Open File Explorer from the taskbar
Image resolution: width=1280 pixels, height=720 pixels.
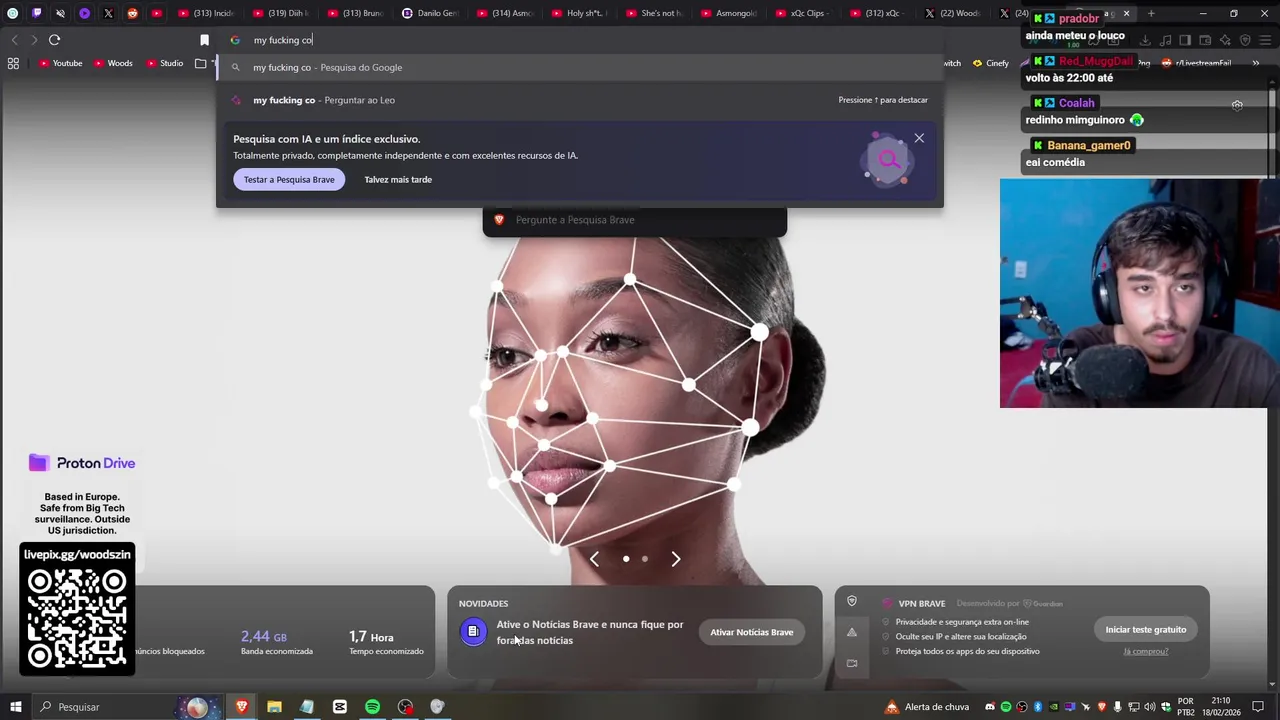(x=274, y=707)
